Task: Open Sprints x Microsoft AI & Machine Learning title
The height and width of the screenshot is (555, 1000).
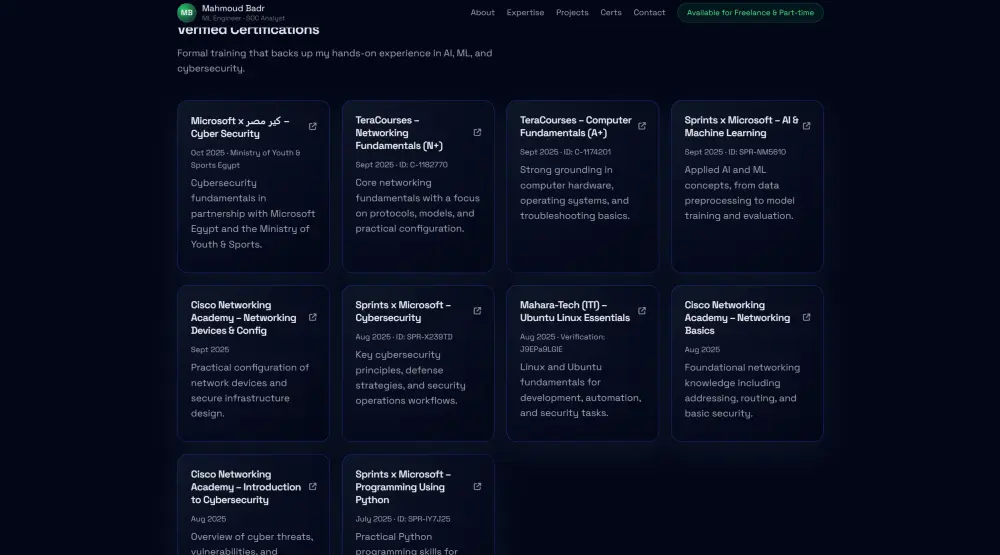Action: point(741,126)
